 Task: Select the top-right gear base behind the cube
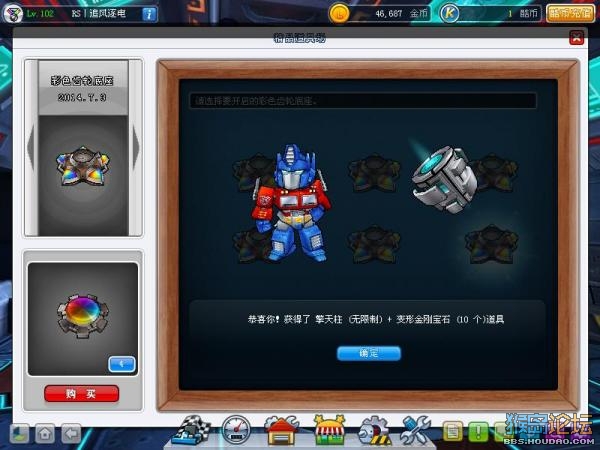pyautogui.click(x=497, y=173)
